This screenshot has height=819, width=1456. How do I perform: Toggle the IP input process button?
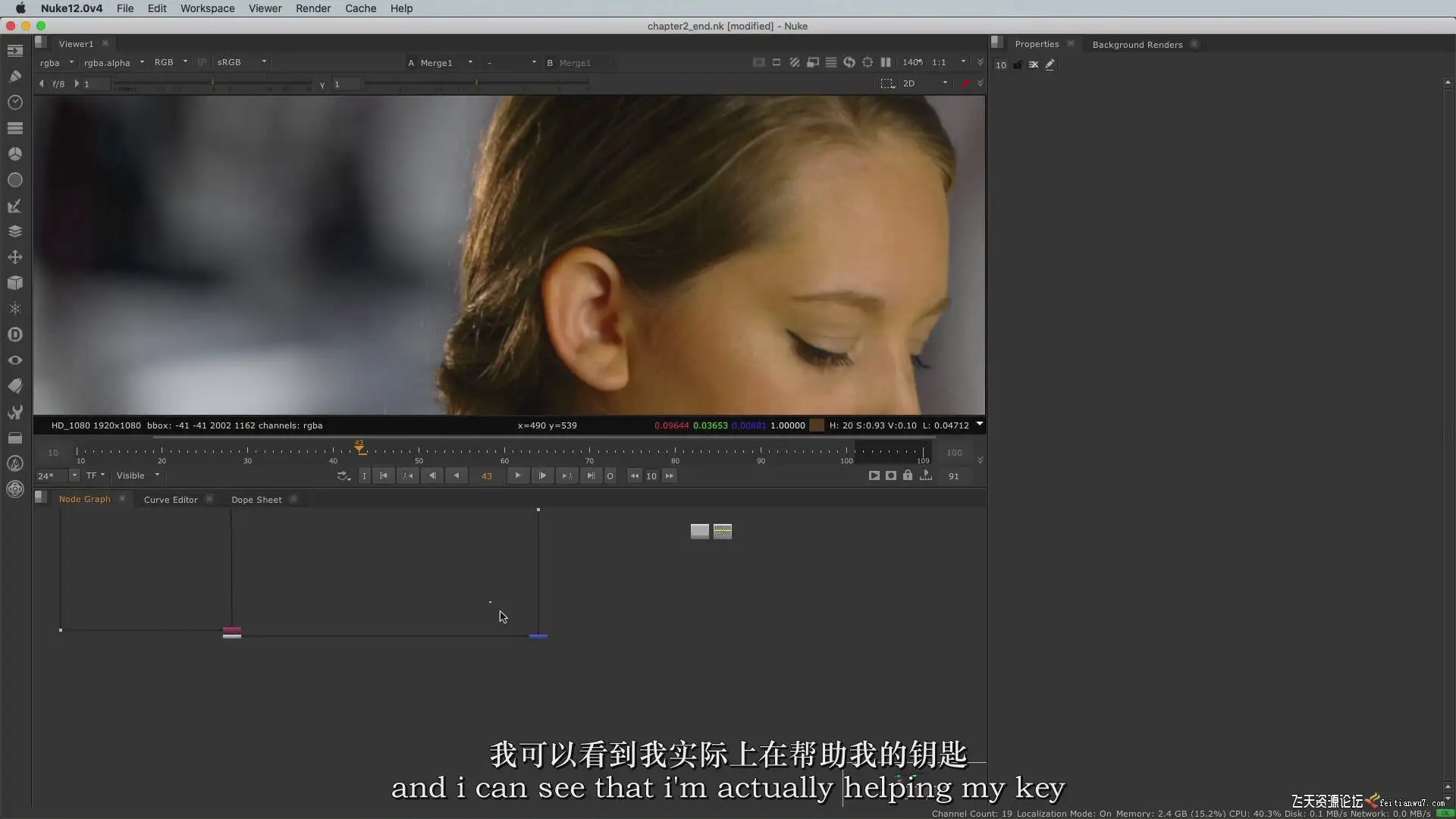202,62
